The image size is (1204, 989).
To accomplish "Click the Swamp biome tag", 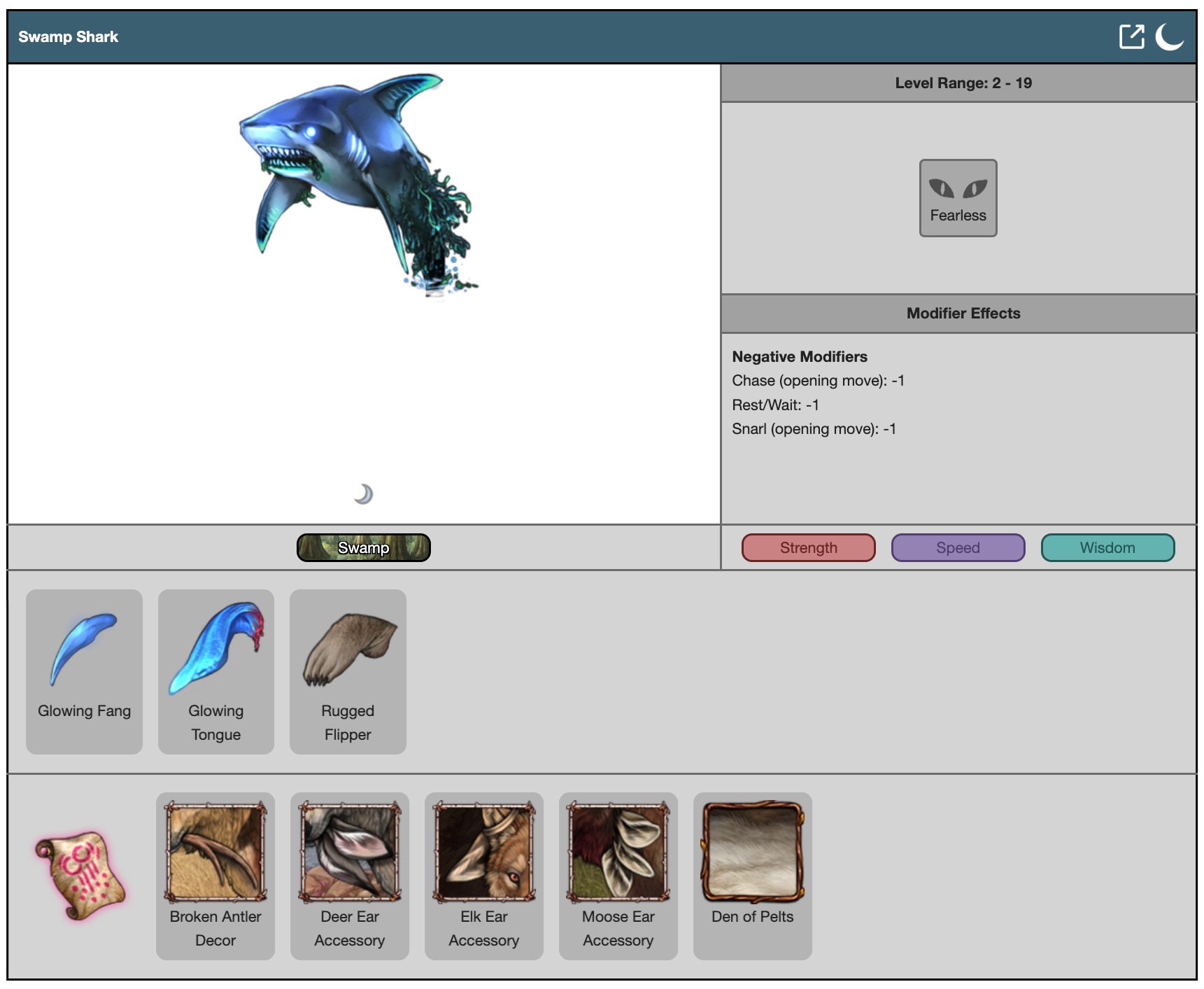I will pyautogui.click(x=363, y=547).
